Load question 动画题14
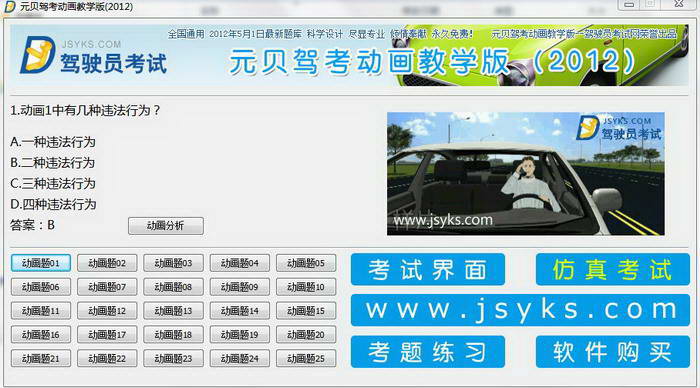The image size is (700, 388). (x=240, y=311)
